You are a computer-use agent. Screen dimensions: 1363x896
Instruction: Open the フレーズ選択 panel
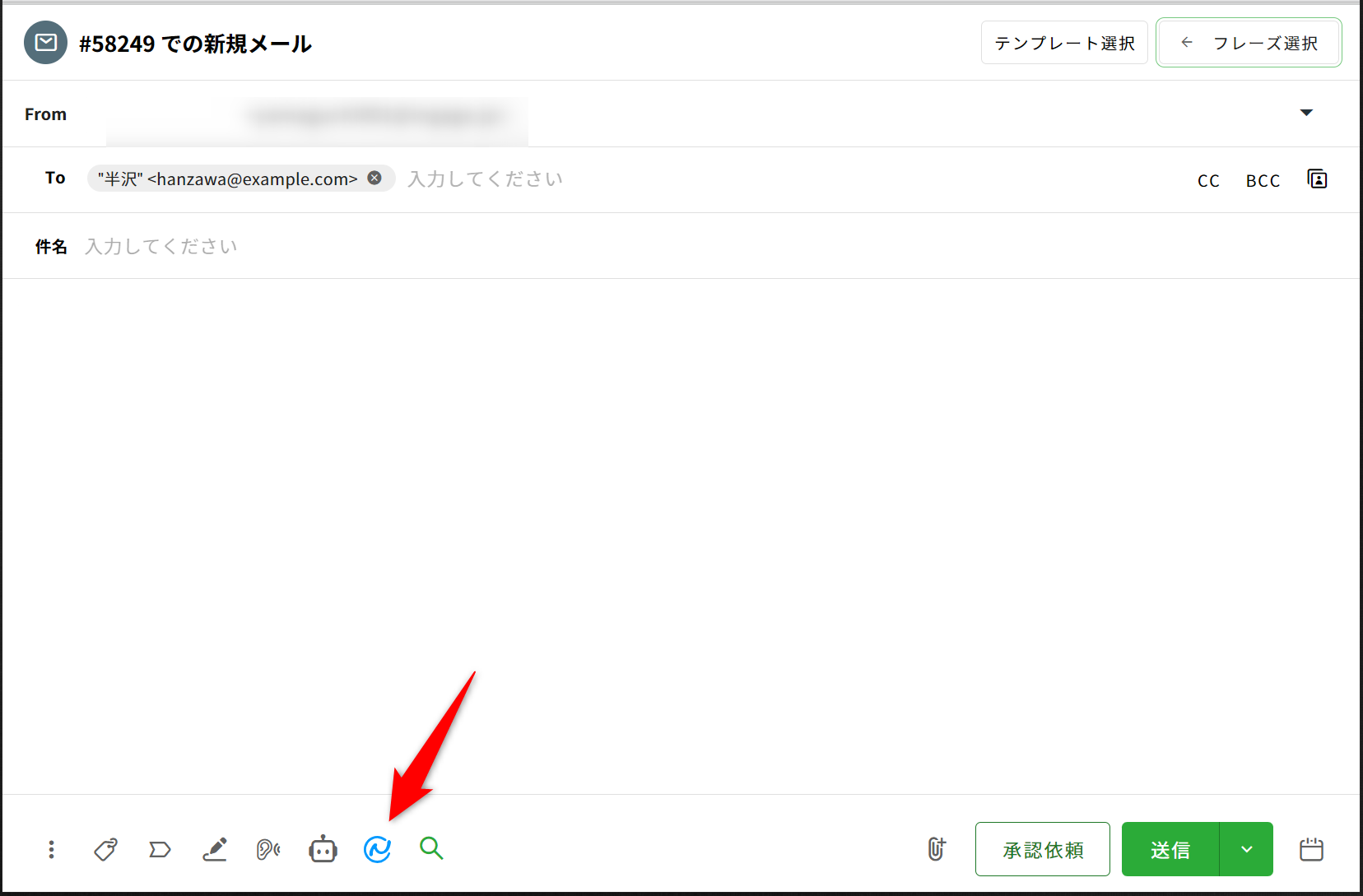coord(1249,43)
